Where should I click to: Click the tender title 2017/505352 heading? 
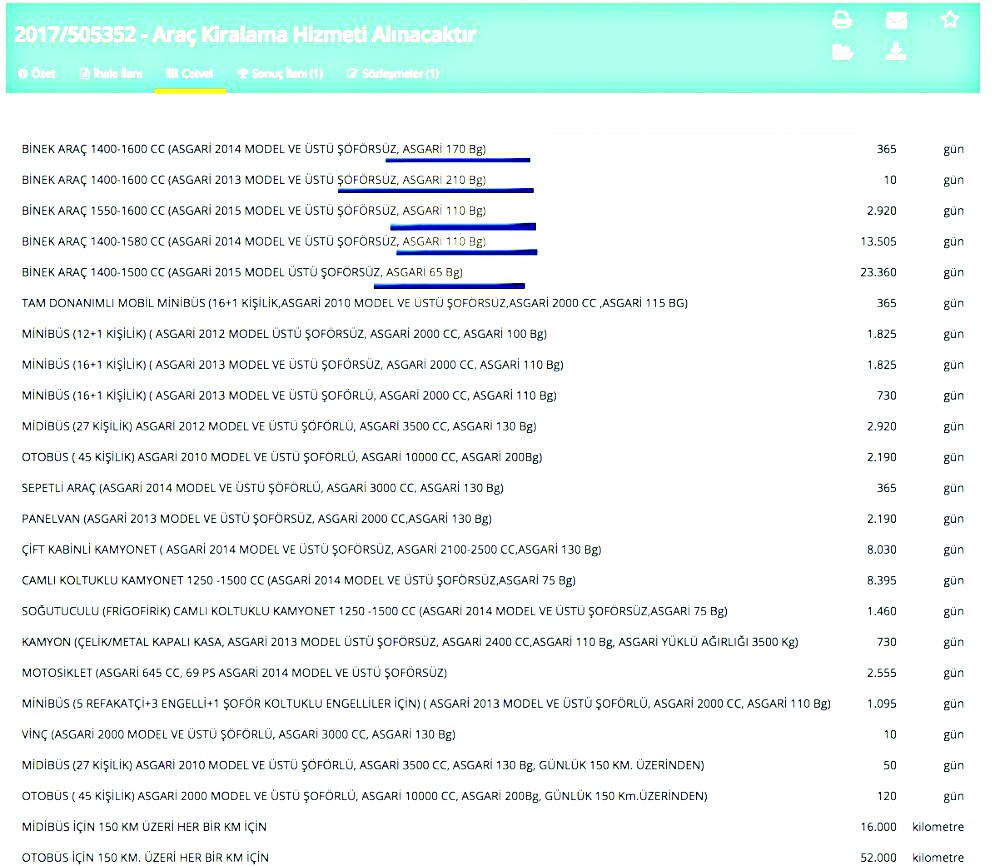click(245, 35)
